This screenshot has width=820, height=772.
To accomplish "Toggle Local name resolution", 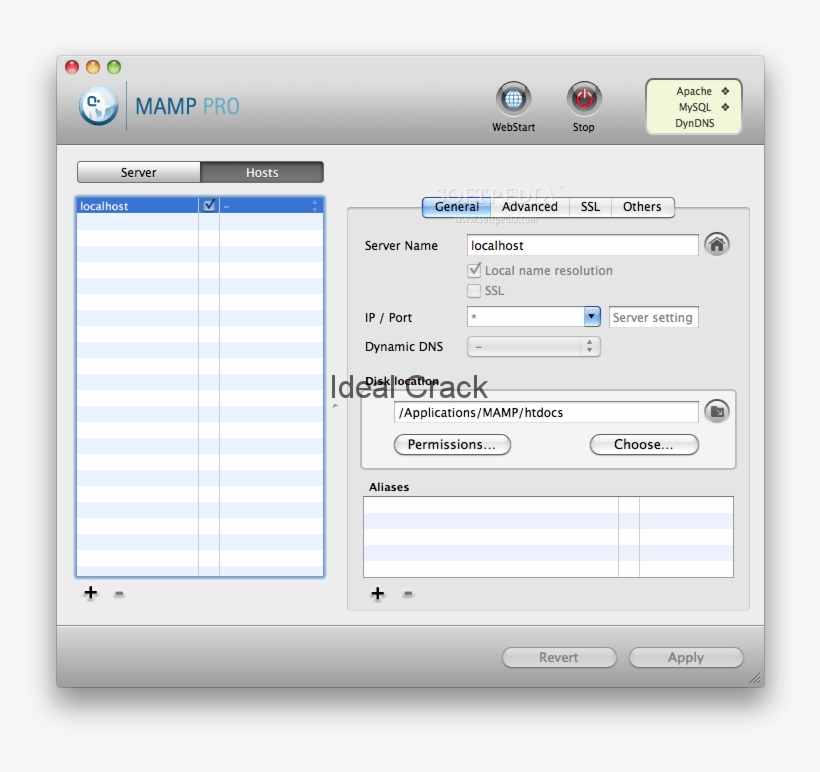I will pyautogui.click(x=475, y=270).
